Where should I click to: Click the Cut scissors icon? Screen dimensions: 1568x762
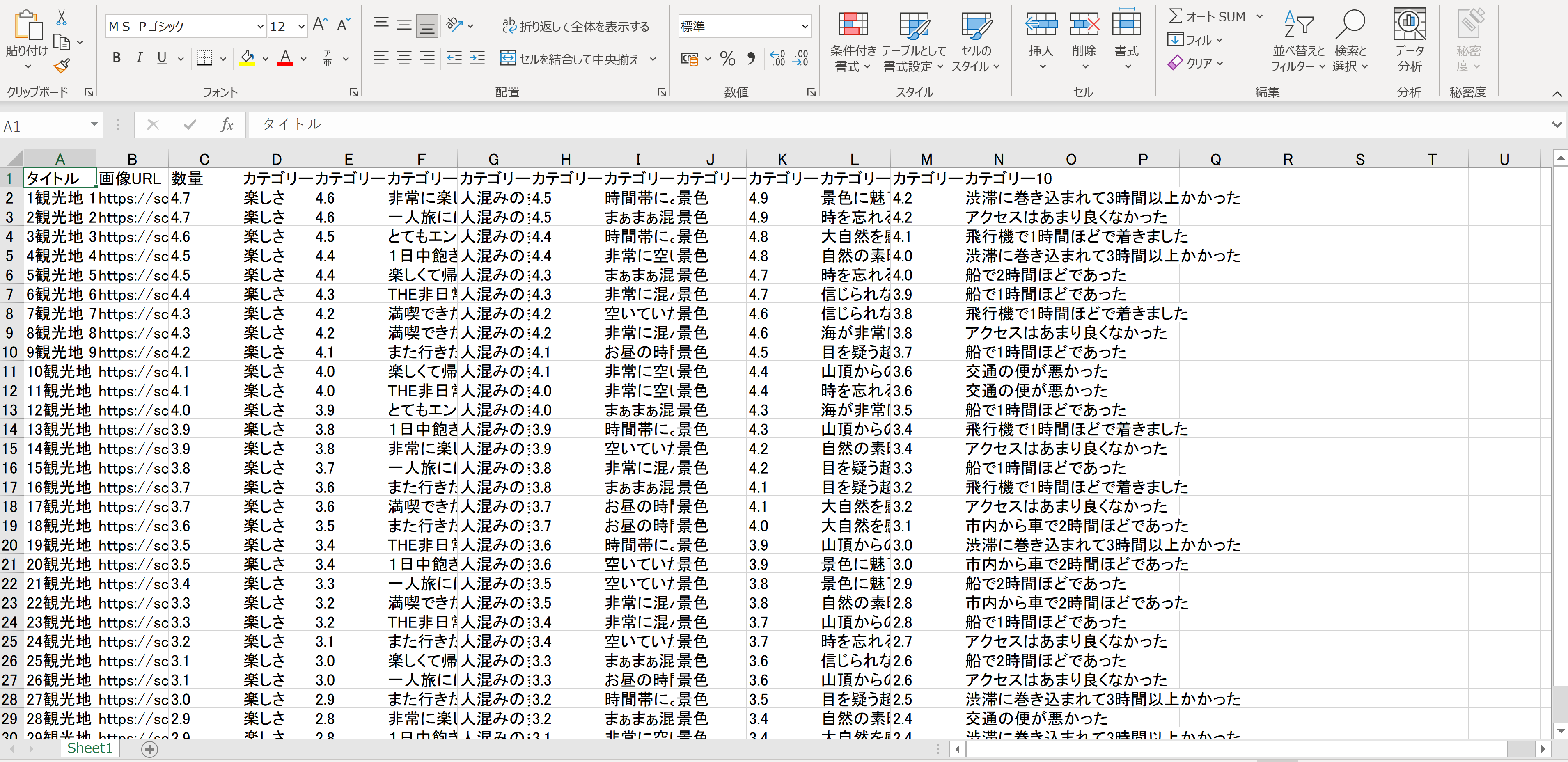pos(62,18)
